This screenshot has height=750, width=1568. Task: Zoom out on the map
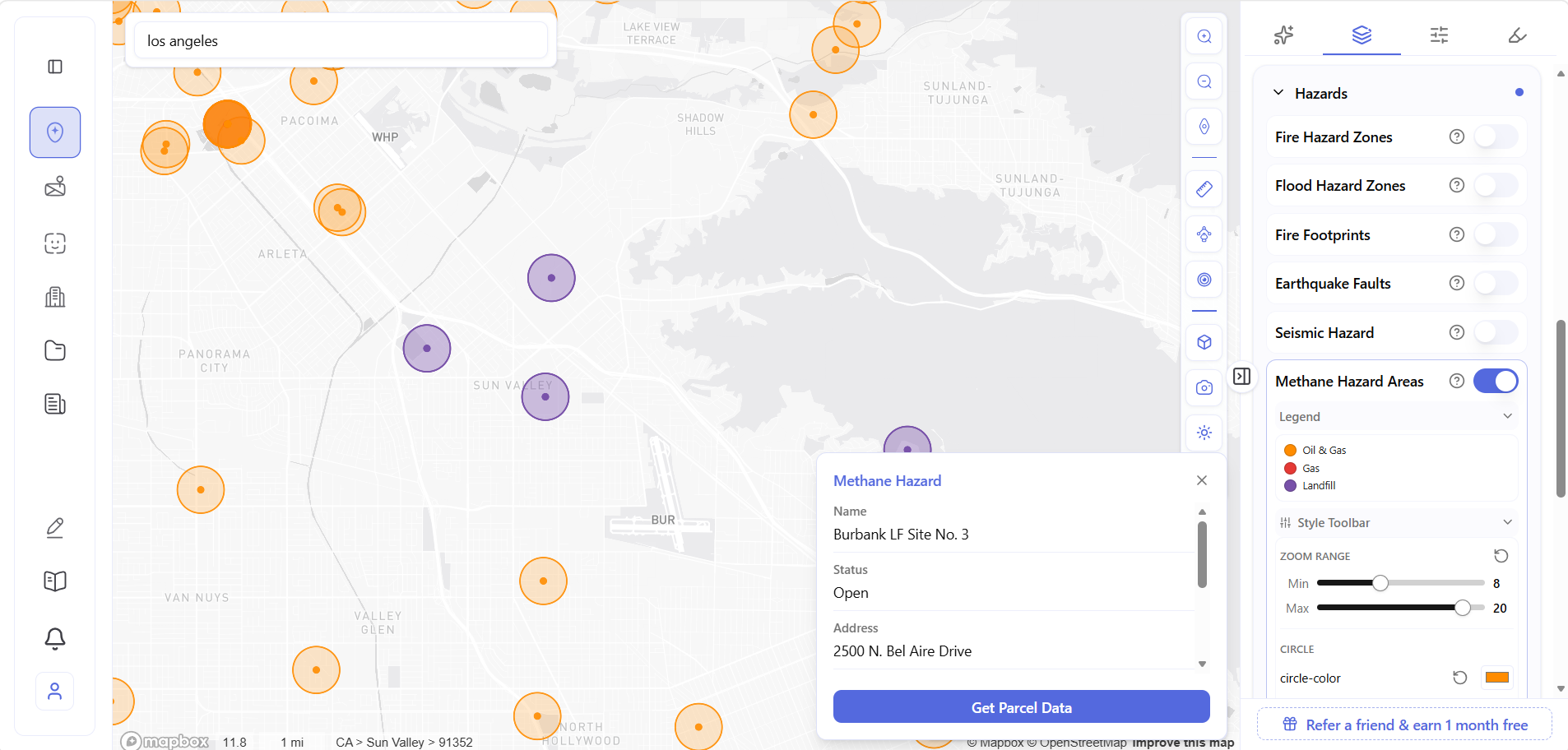click(x=1204, y=81)
